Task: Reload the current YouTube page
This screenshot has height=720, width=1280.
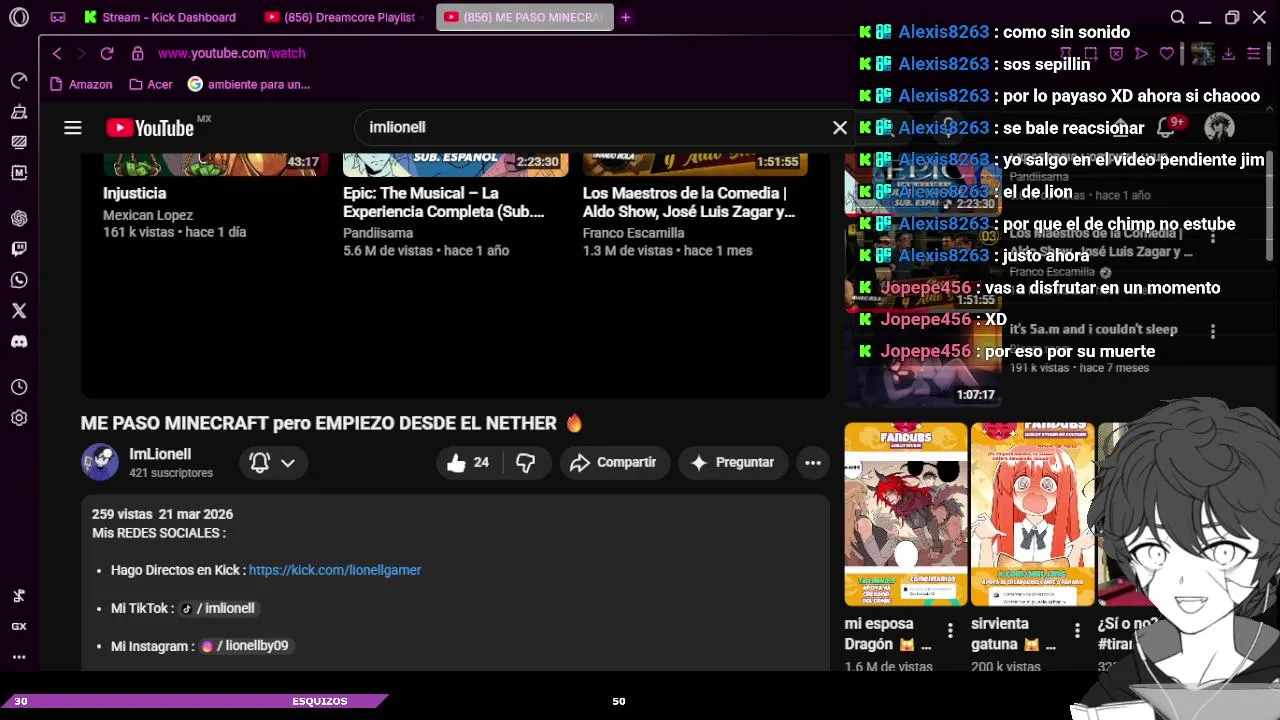Action: (x=107, y=53)
